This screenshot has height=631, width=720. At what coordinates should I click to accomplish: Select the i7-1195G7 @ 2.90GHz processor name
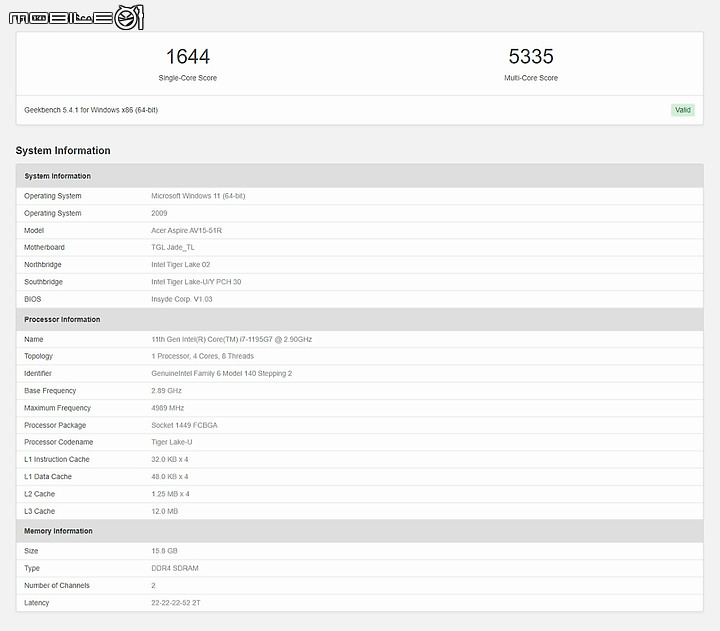[x=231, y=339]
